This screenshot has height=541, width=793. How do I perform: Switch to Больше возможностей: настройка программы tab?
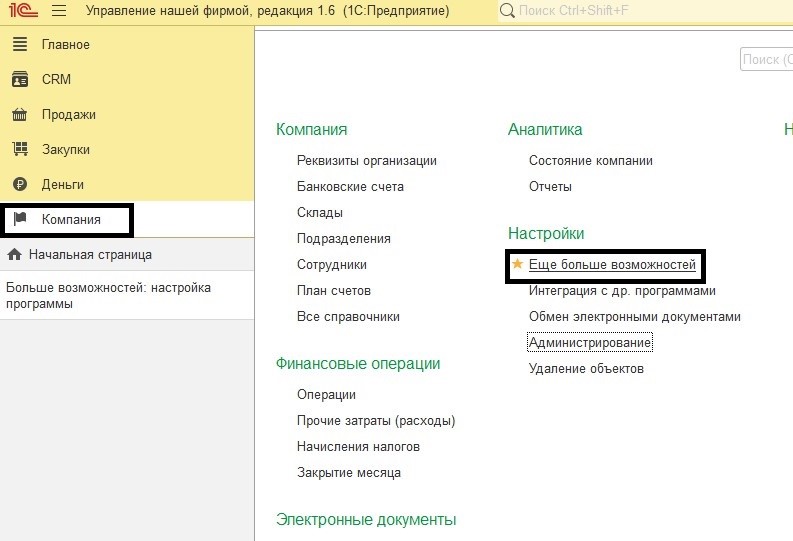(108, 295)
